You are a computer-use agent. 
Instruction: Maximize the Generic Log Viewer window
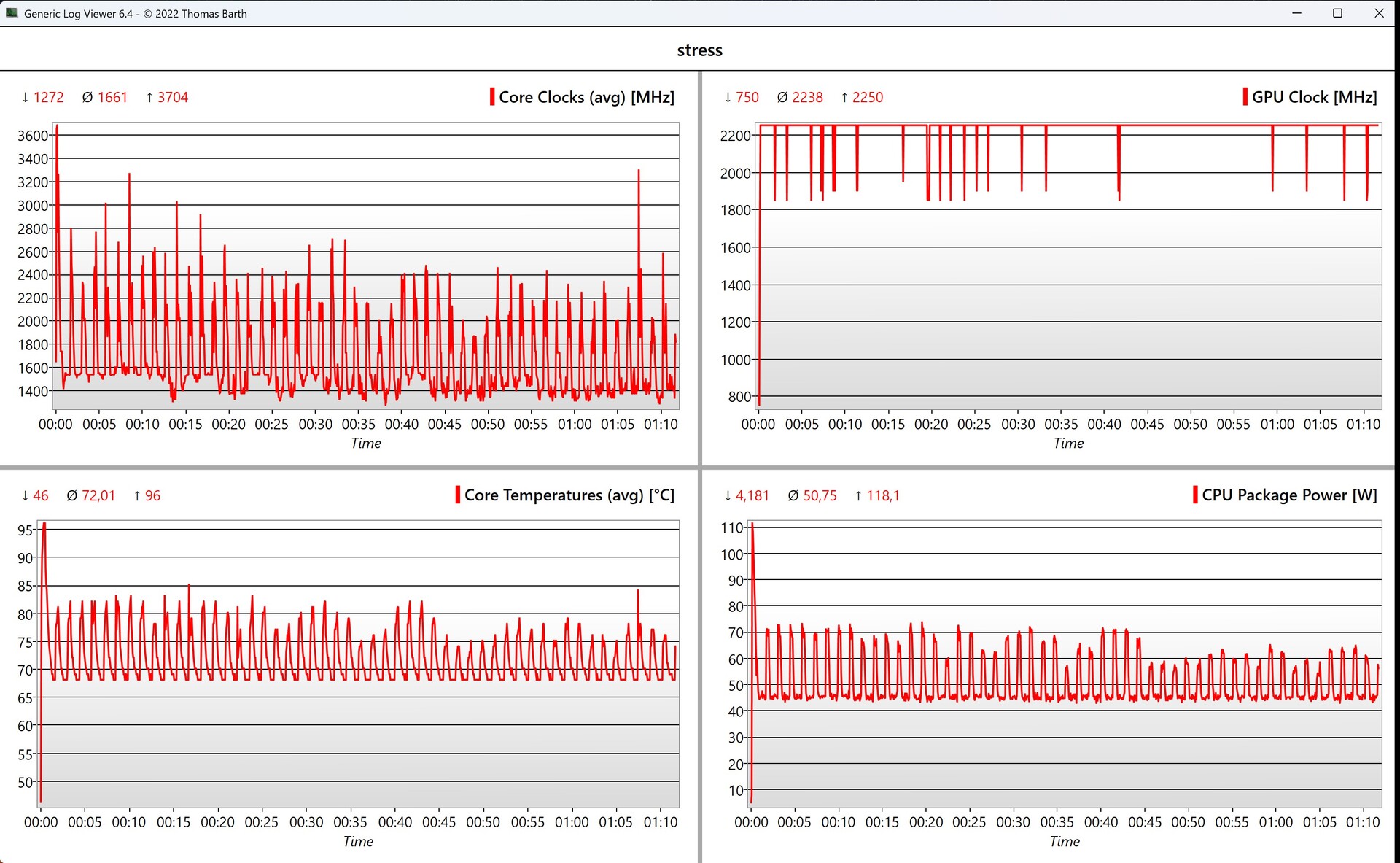click(x=1337, y=13)
